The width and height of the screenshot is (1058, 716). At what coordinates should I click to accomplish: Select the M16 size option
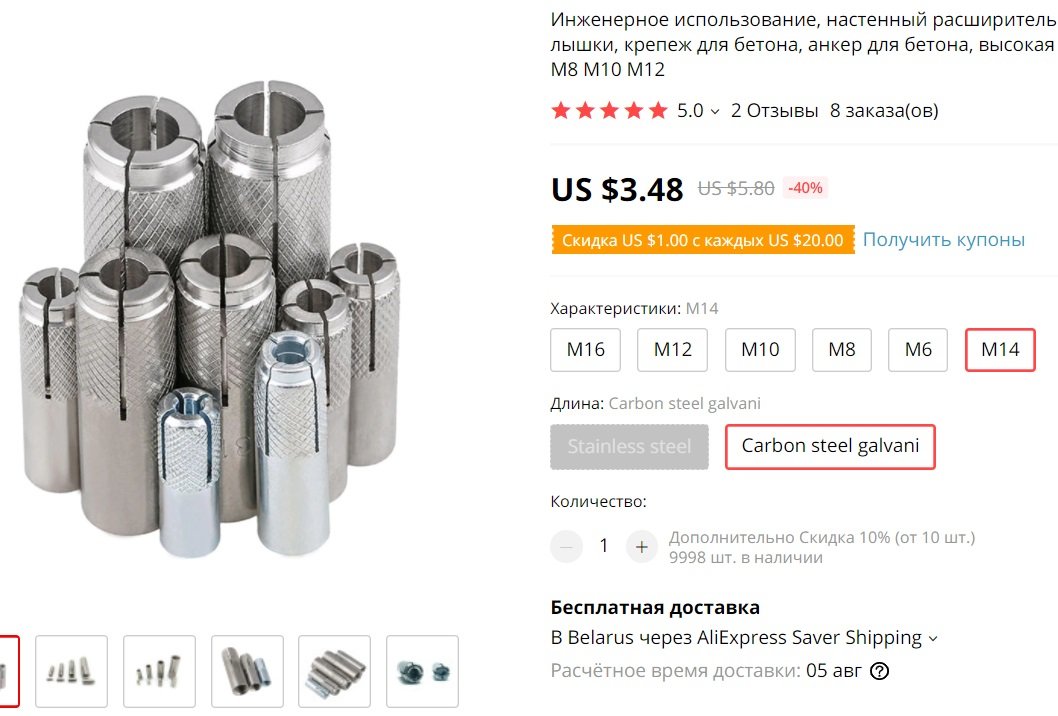point(585,350)
